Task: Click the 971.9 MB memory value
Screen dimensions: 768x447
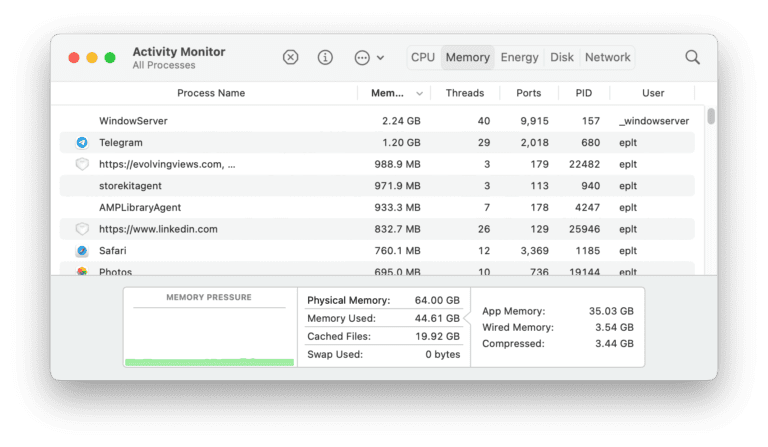Action: 397,186
